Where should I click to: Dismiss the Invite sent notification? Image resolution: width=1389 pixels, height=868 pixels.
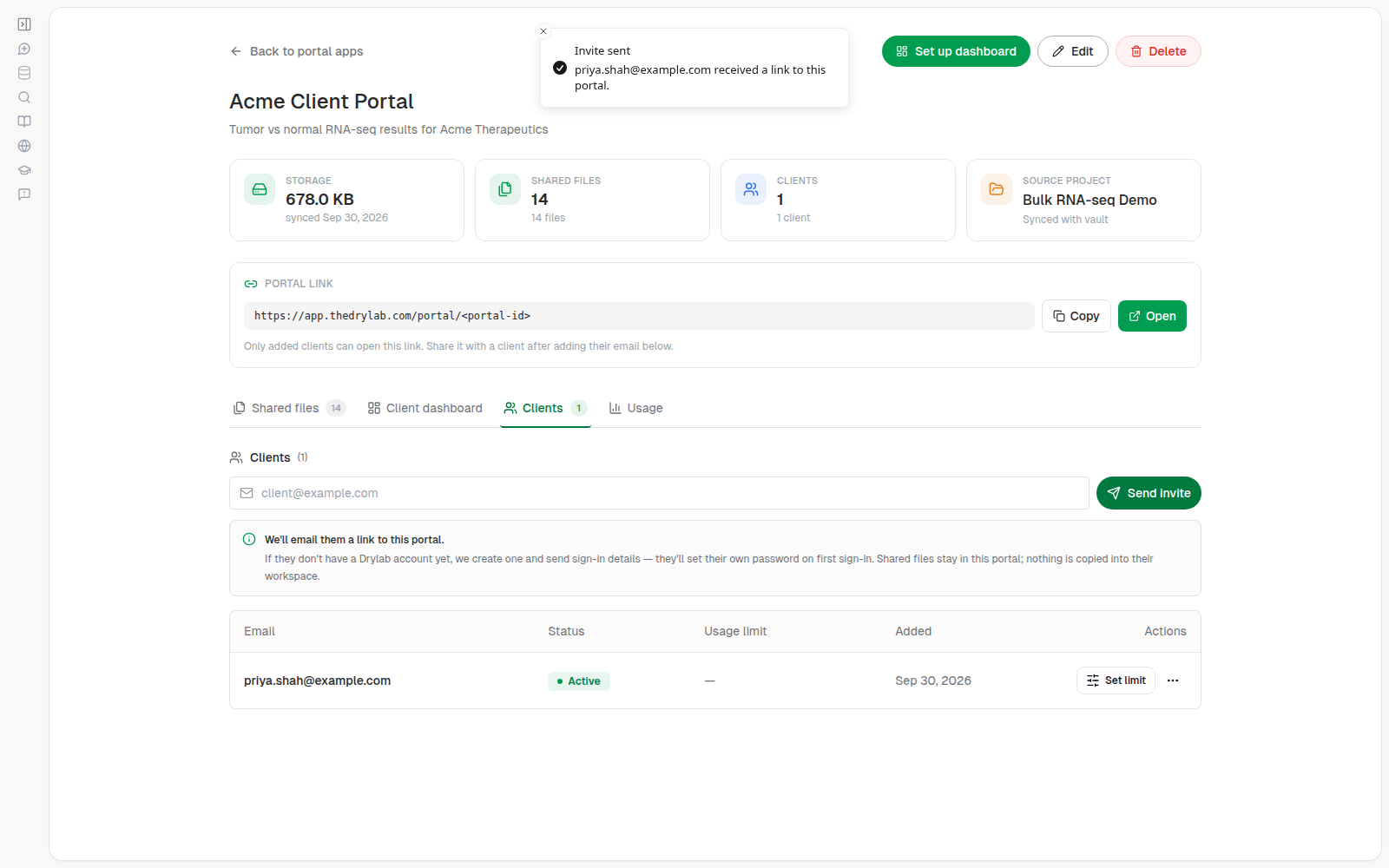(x=543, y=31)
